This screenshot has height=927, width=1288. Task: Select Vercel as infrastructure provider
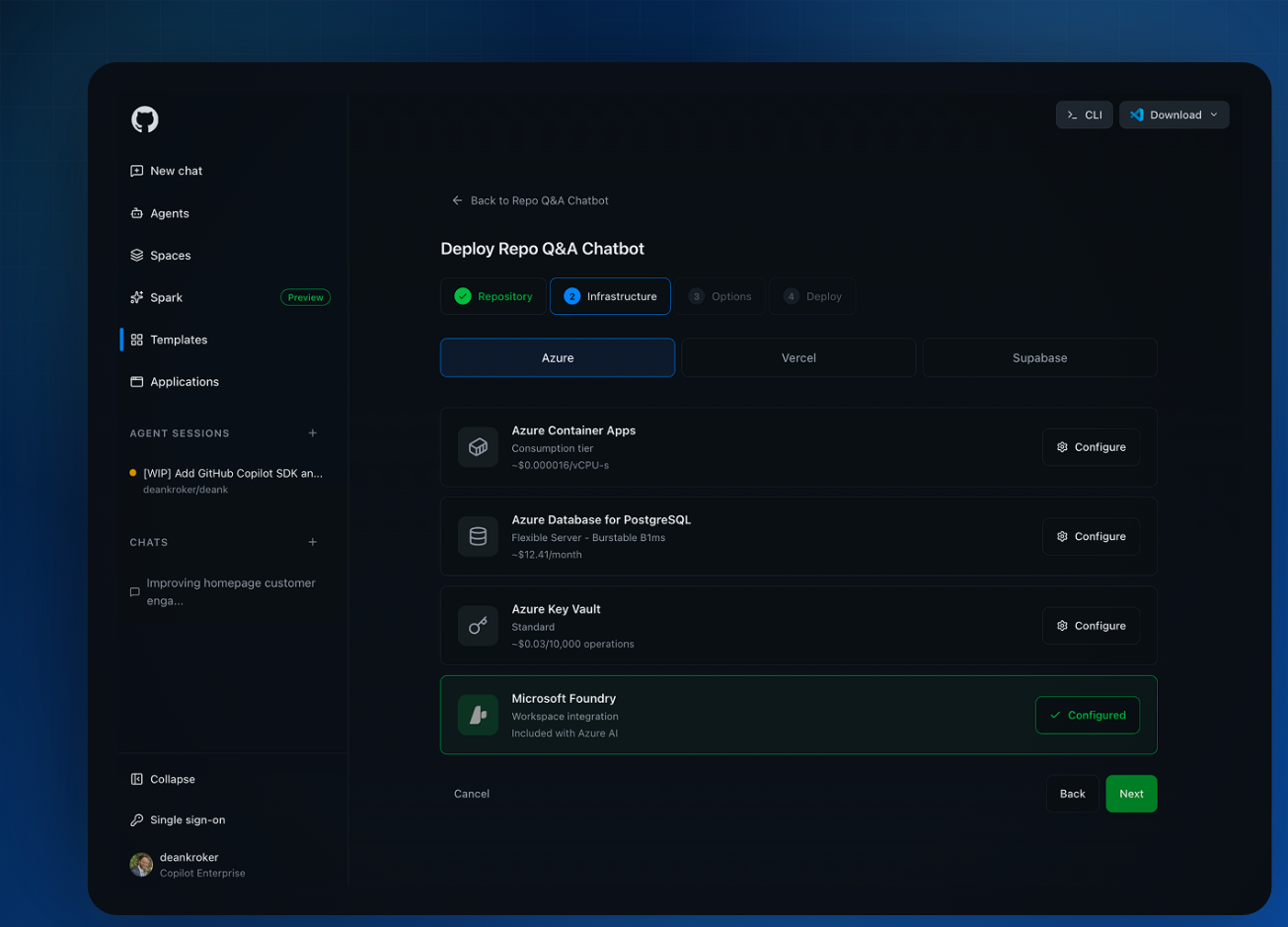pos(798,357)
